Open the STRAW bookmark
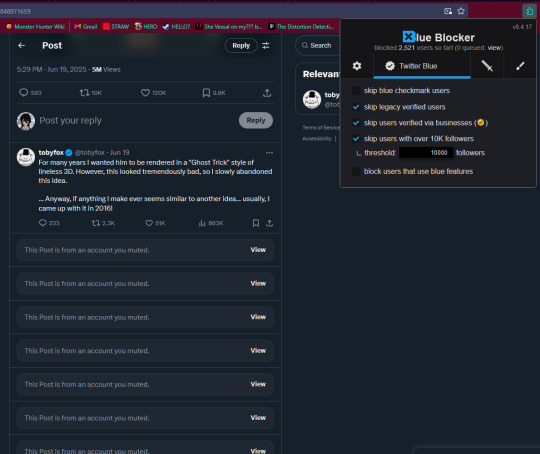The width and height of the screenshot is (540, 454). 116,27
